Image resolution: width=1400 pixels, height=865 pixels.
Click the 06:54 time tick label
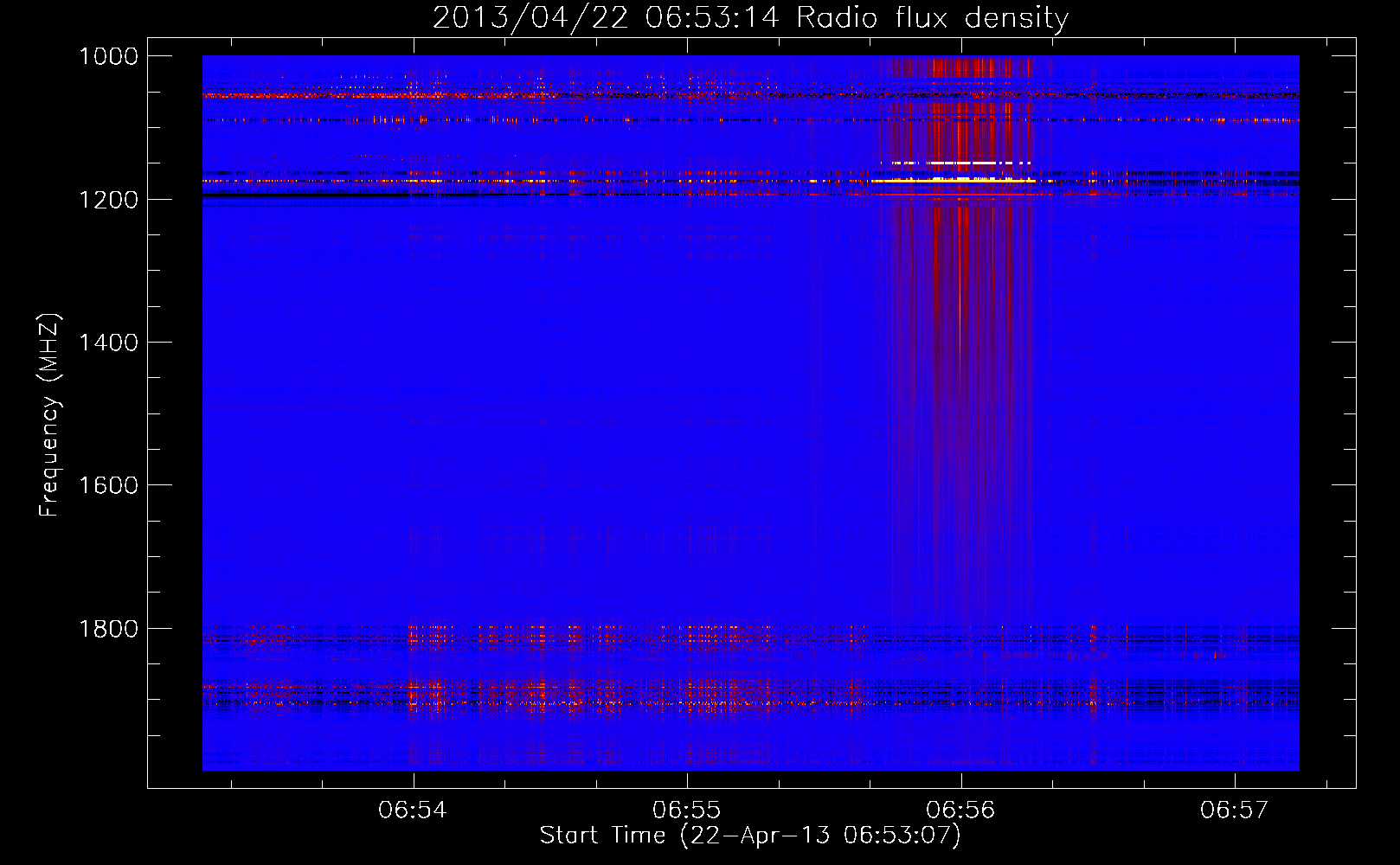tap(413, 810)
